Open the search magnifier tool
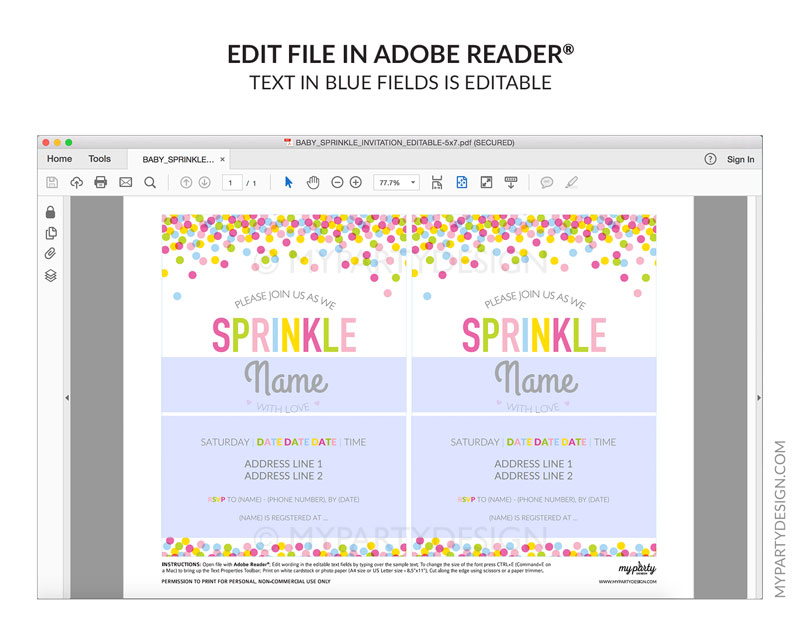This screenshot has width=800, height=637. (150, 183)
